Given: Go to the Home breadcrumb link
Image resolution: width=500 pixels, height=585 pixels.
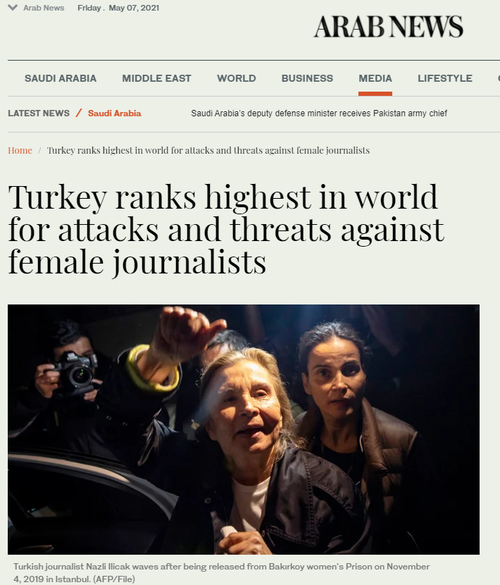Looking at the screenshot, I should point(20,150).
